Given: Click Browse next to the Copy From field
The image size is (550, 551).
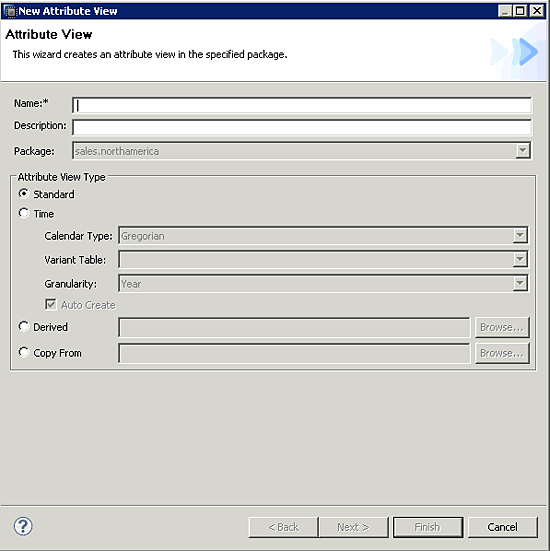Looking at the screenshot, I should pos(502,353).
